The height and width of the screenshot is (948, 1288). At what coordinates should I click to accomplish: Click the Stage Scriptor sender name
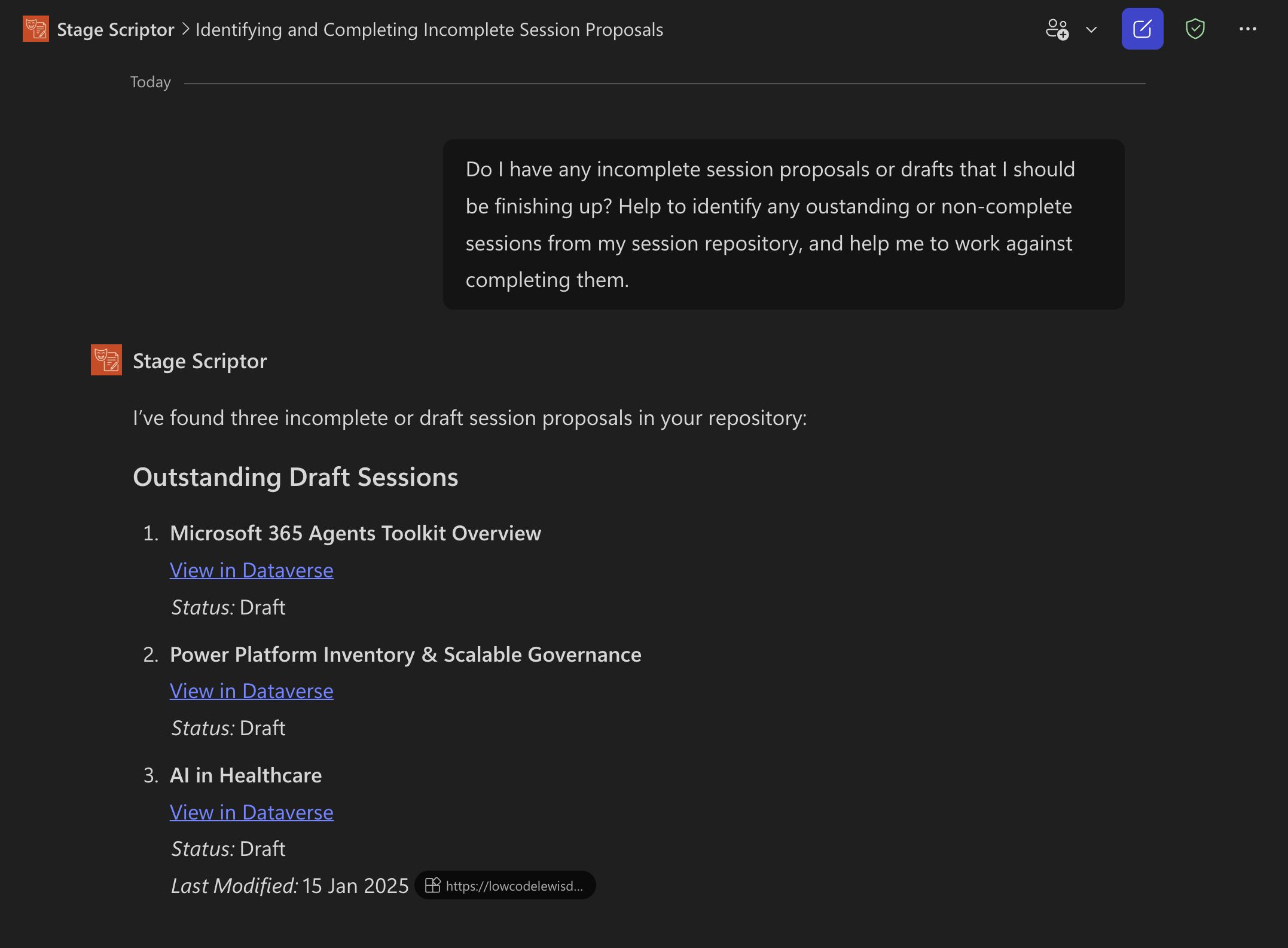(200, 361)
